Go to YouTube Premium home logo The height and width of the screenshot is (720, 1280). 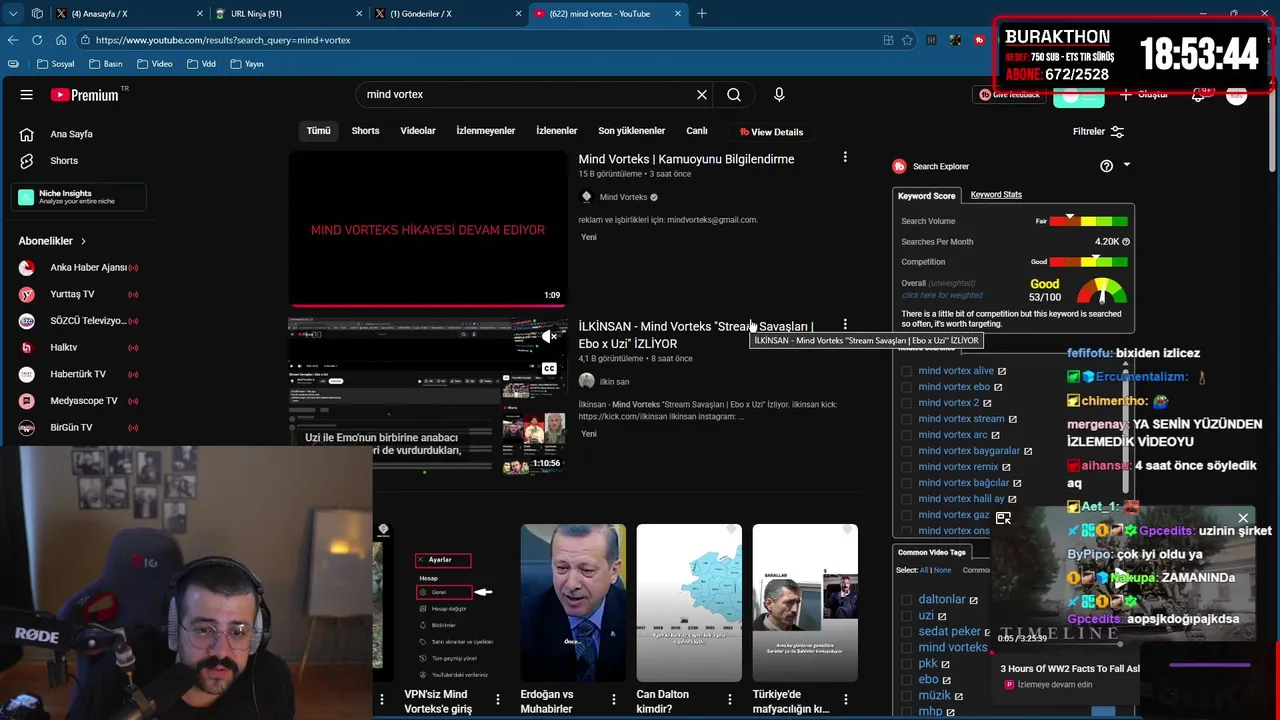pyautogui.click(x=85, y=95)
